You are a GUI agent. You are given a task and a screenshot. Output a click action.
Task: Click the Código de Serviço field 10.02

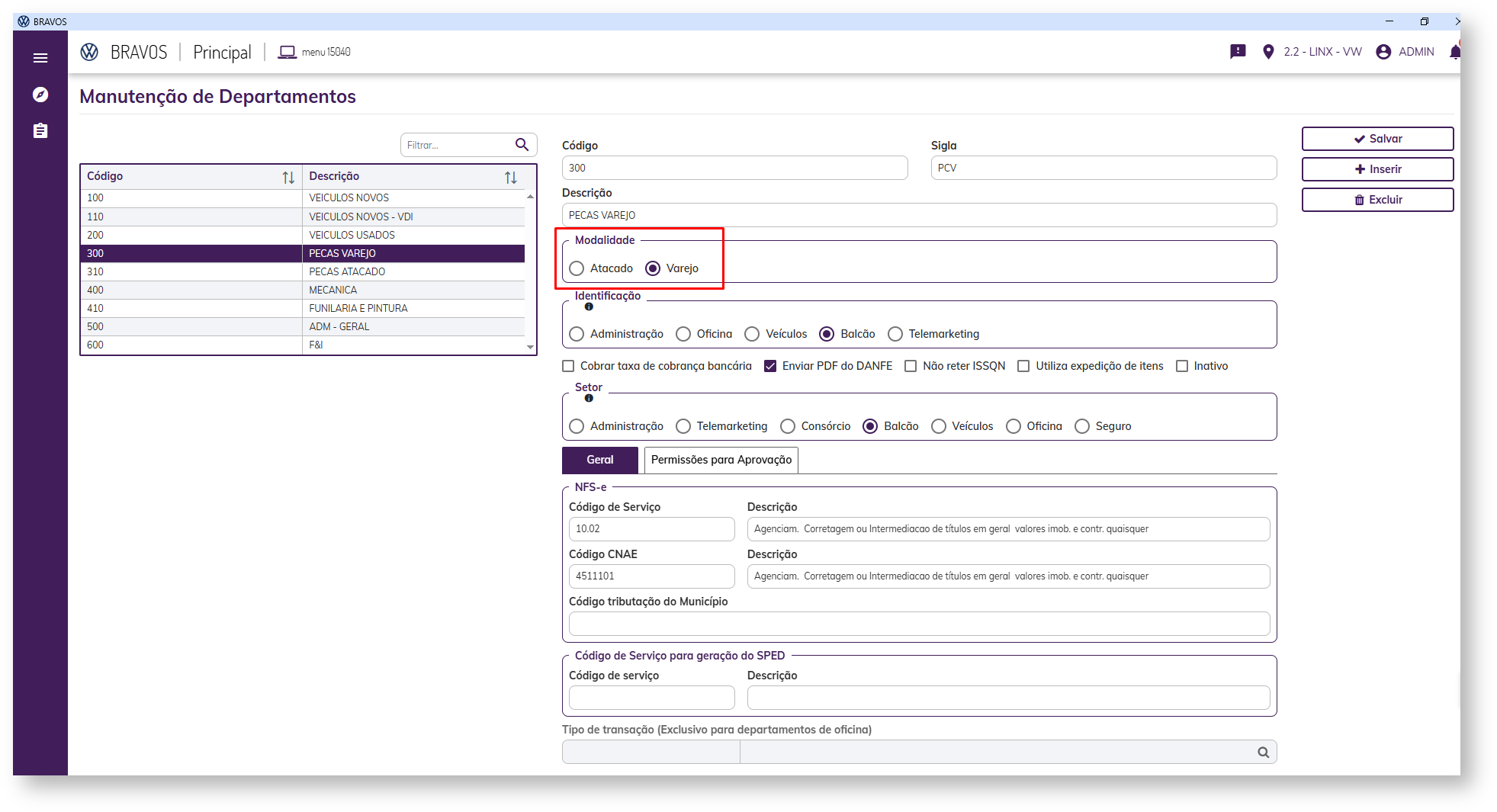coord(651,529)
